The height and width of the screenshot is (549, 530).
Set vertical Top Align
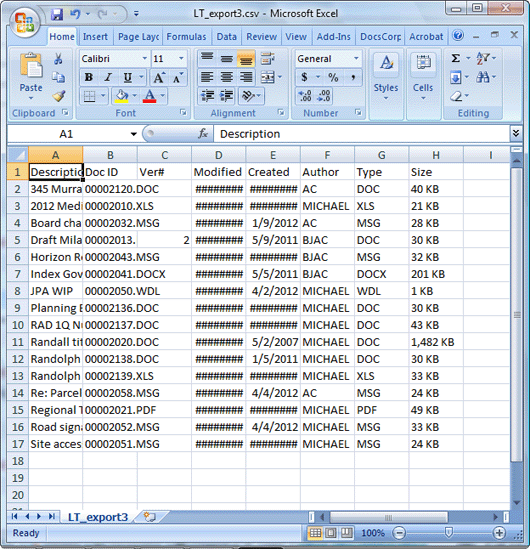(207, 58)
